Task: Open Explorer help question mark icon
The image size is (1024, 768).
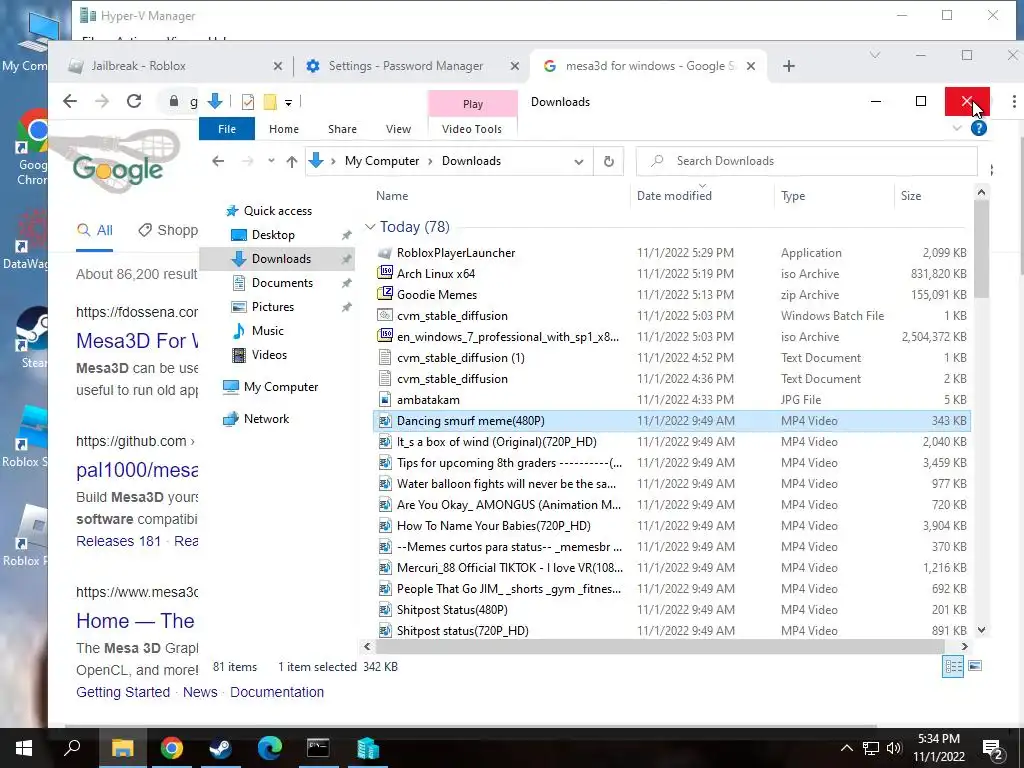Action: pos(978,128)
